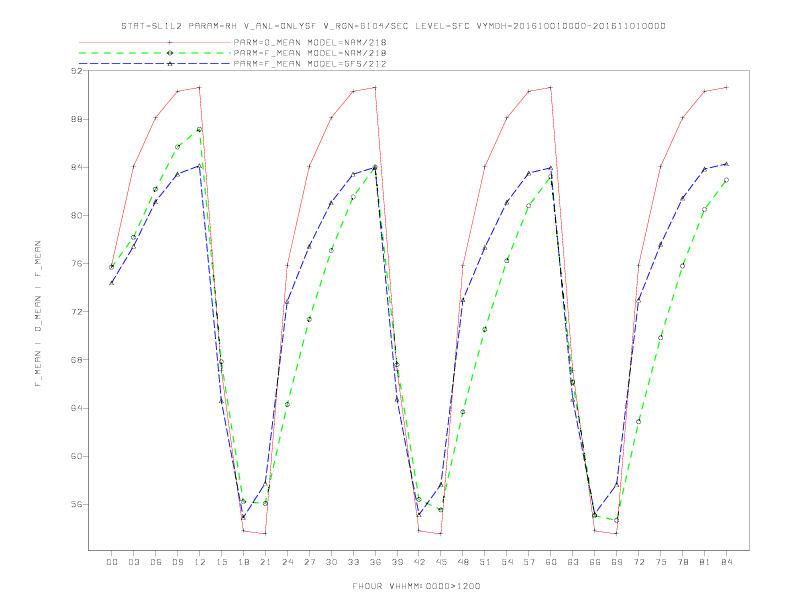Click x-axis tick label 21
The width and height of the screenshot is (792, 612).
point(265,562)
